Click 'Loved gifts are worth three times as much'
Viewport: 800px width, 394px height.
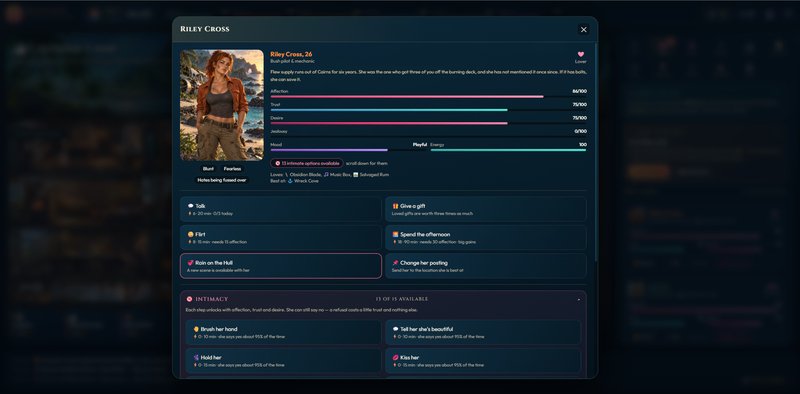(x=432, y=213)
